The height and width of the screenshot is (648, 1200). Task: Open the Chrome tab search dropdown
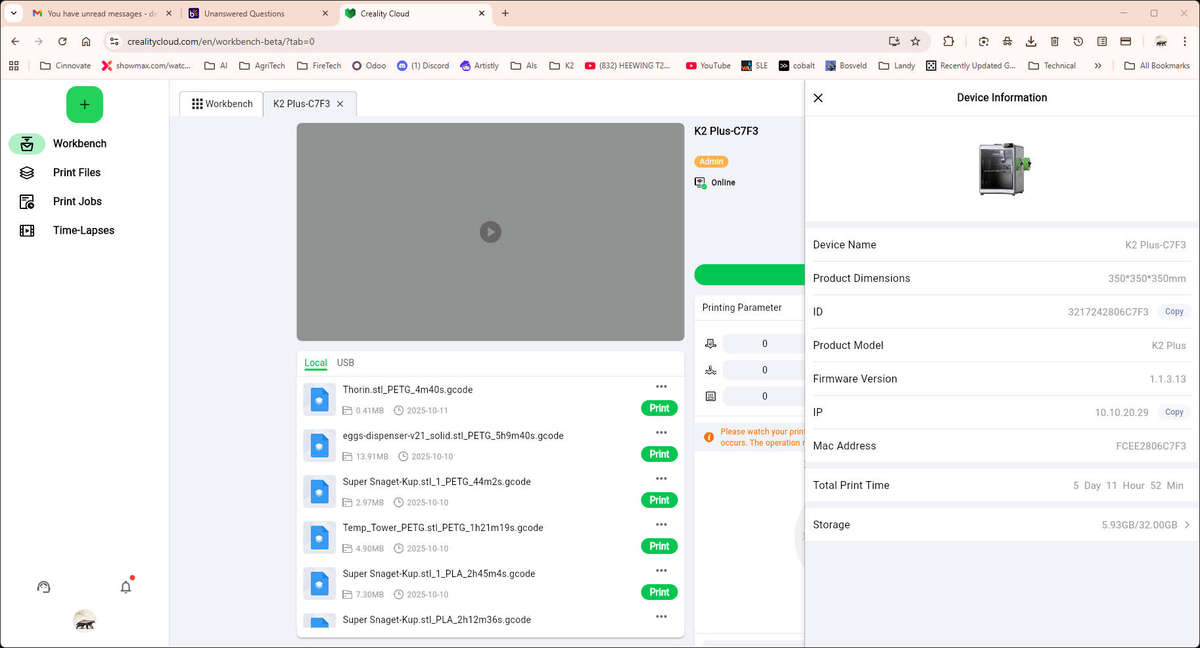pyautogui.click(x=14, y=13)
